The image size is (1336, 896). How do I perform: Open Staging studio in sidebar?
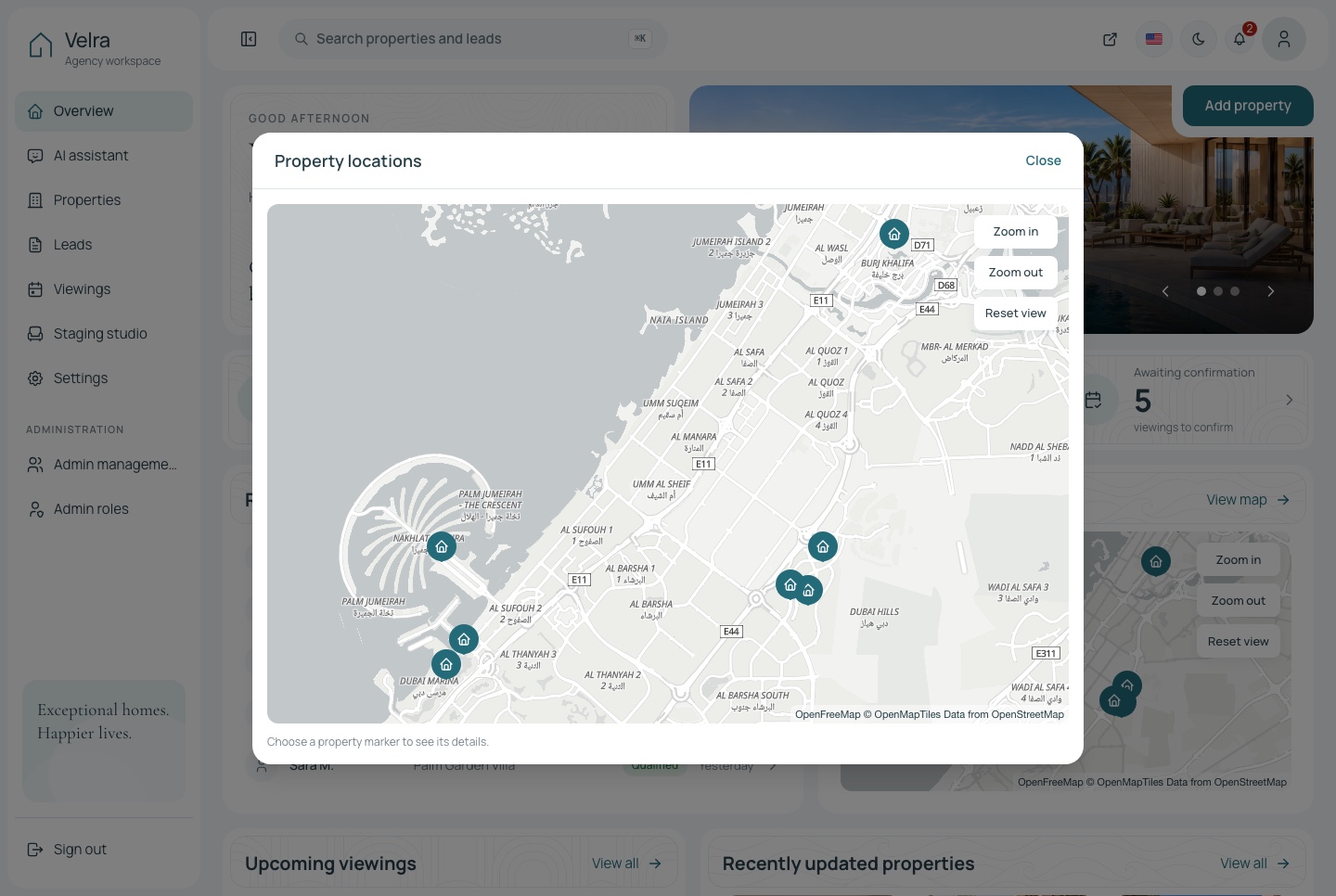104,334
